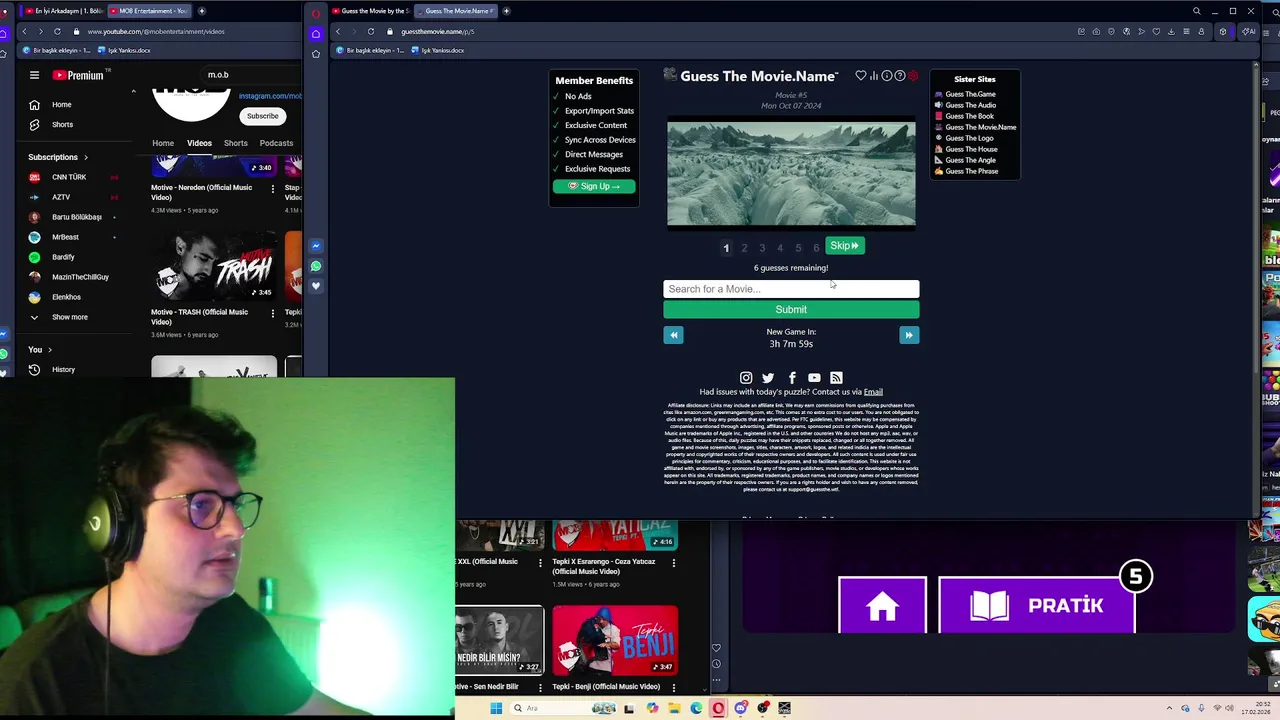The width and height of the screenshot is (1280, 720).
Task: Open the YouTube hamburger menu
Action: (34, 75)
